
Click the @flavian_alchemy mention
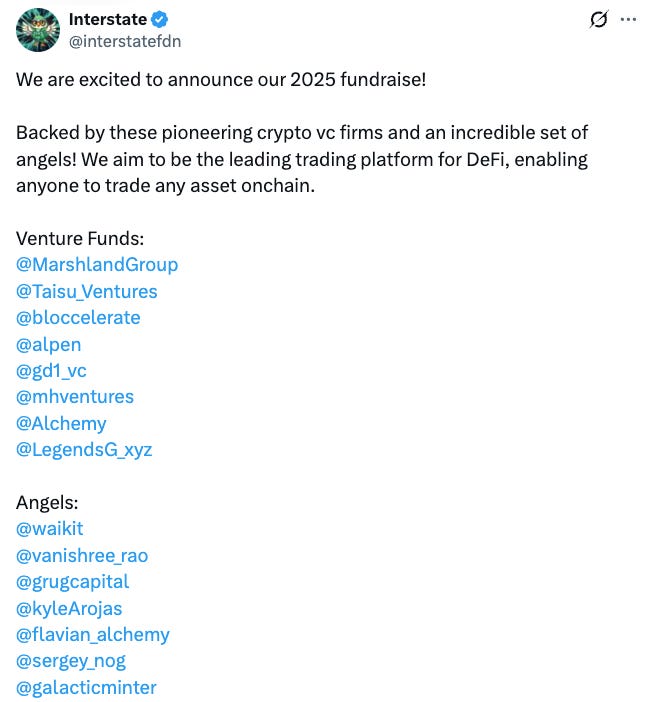93,635
